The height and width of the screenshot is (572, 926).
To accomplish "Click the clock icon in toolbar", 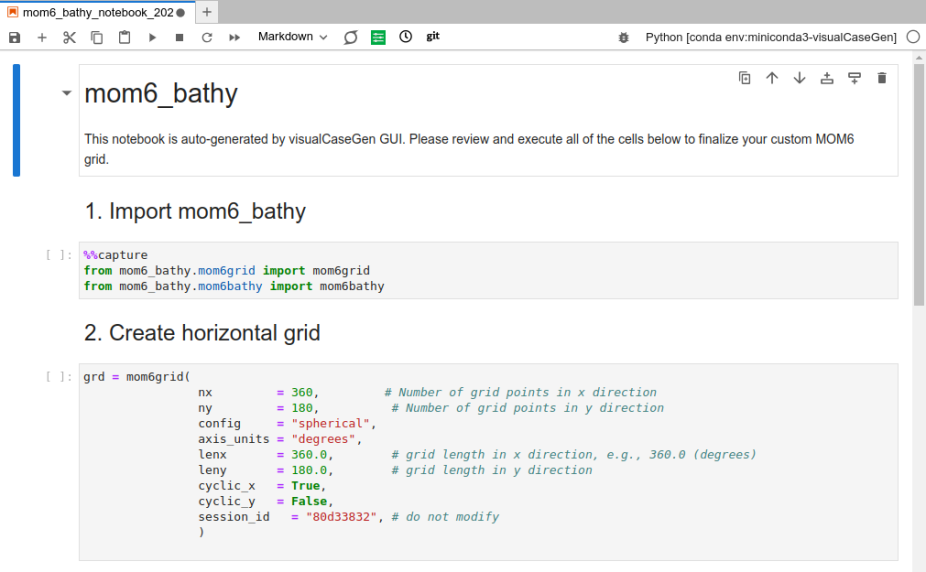I will 405,37.
